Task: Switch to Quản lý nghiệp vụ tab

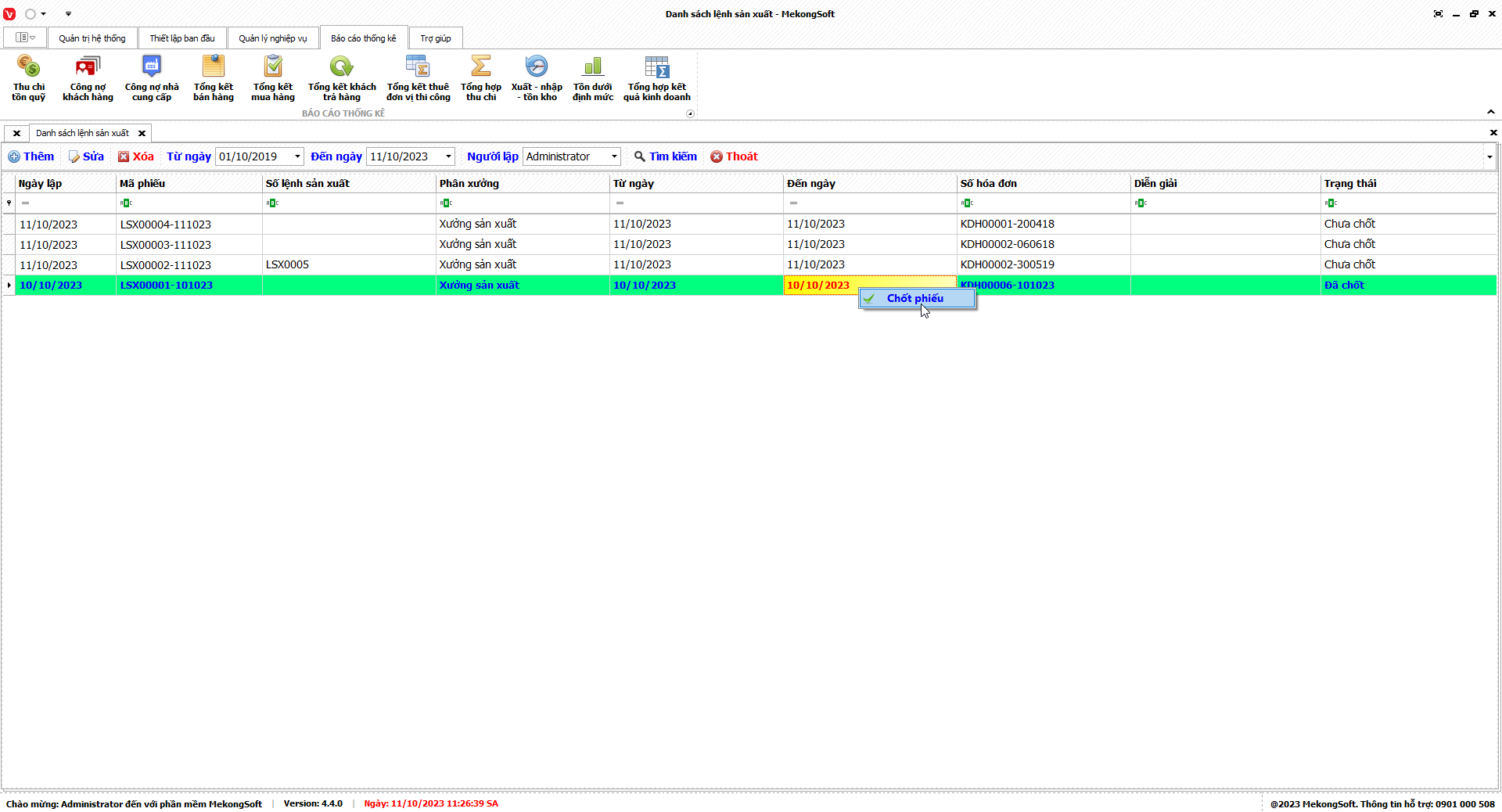Action: [x=272, y=38]
